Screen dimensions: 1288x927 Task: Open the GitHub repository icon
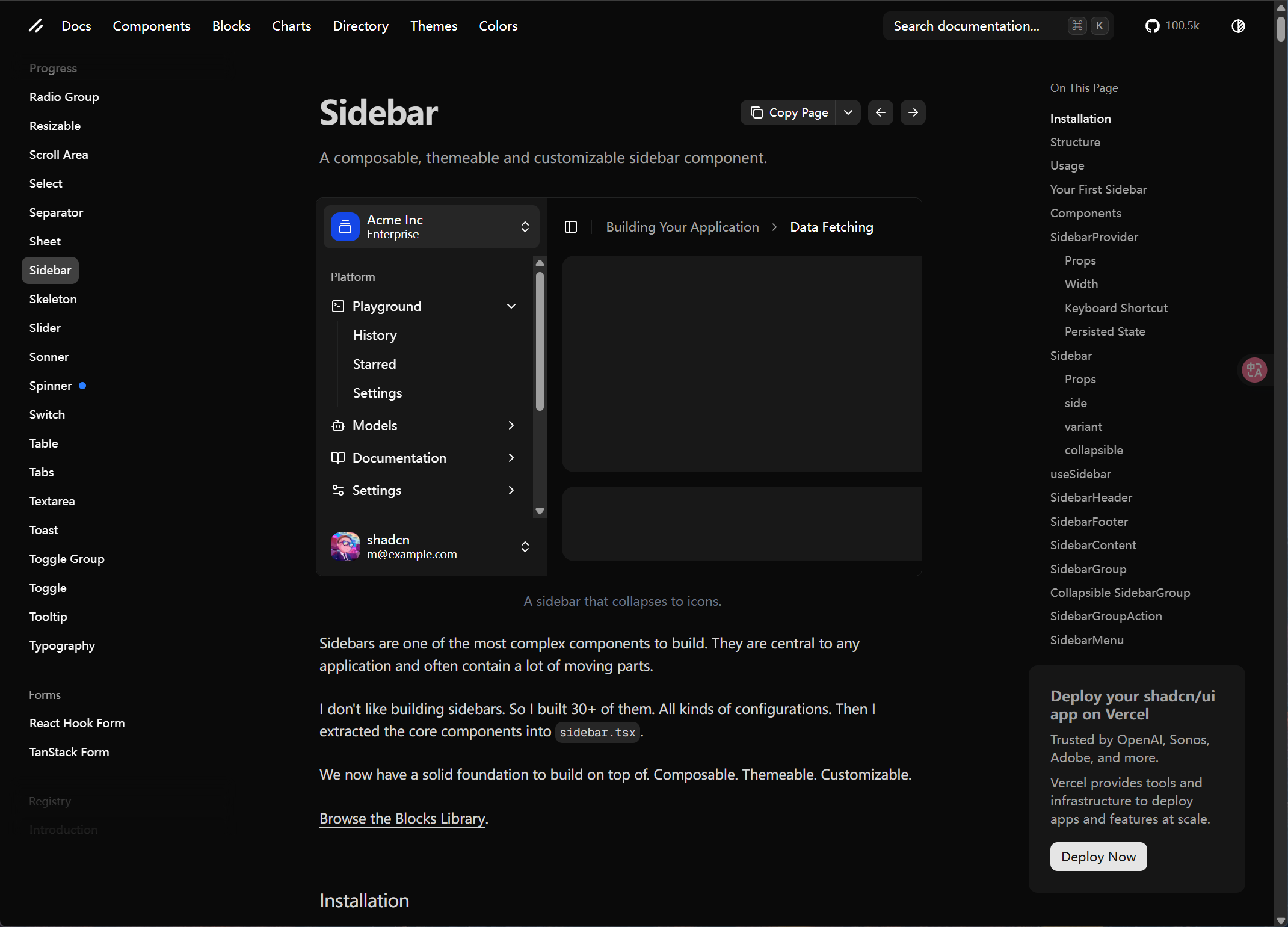coord(1151,26)
